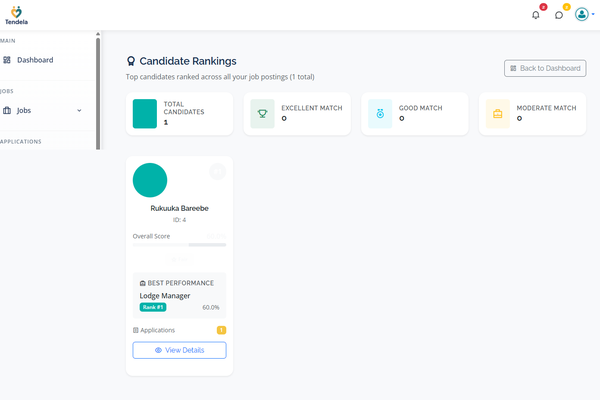Click the Rank #1 badge
Screen dimensions: 600x400
(153, 307)
